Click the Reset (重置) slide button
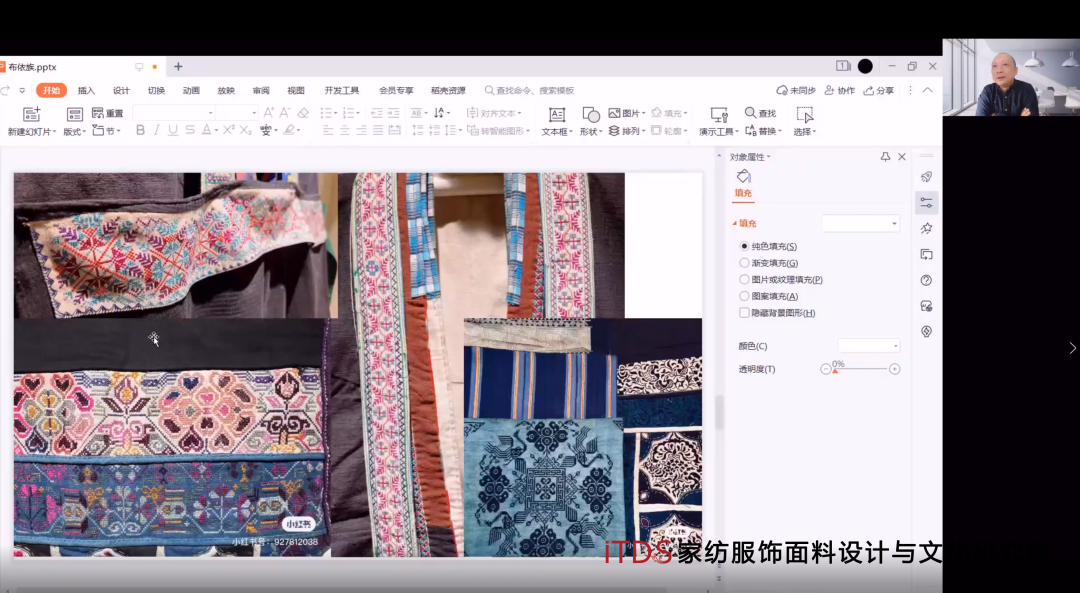Image resolution: width=1080 pixels, height=593 pixels. pos(107,113)
